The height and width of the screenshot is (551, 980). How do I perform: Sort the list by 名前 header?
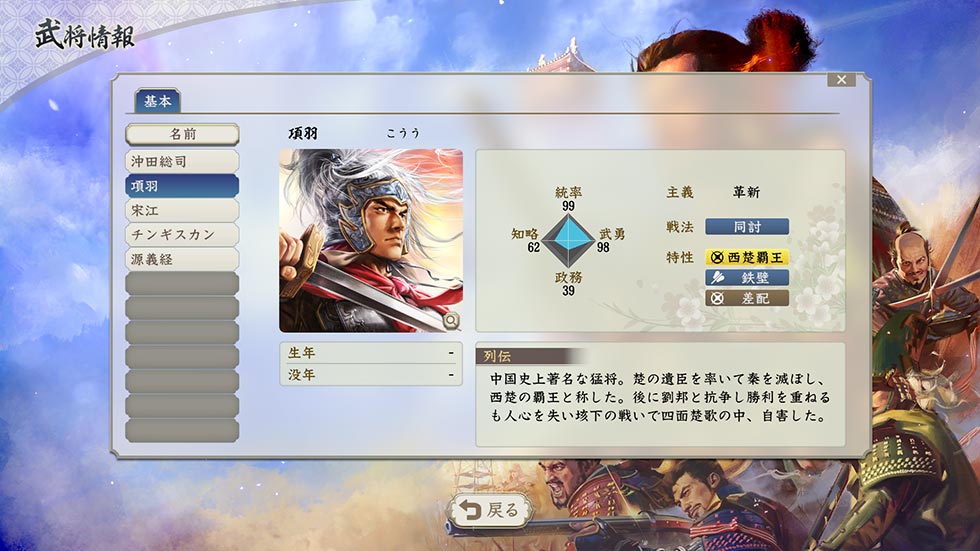tap(182, 134)
